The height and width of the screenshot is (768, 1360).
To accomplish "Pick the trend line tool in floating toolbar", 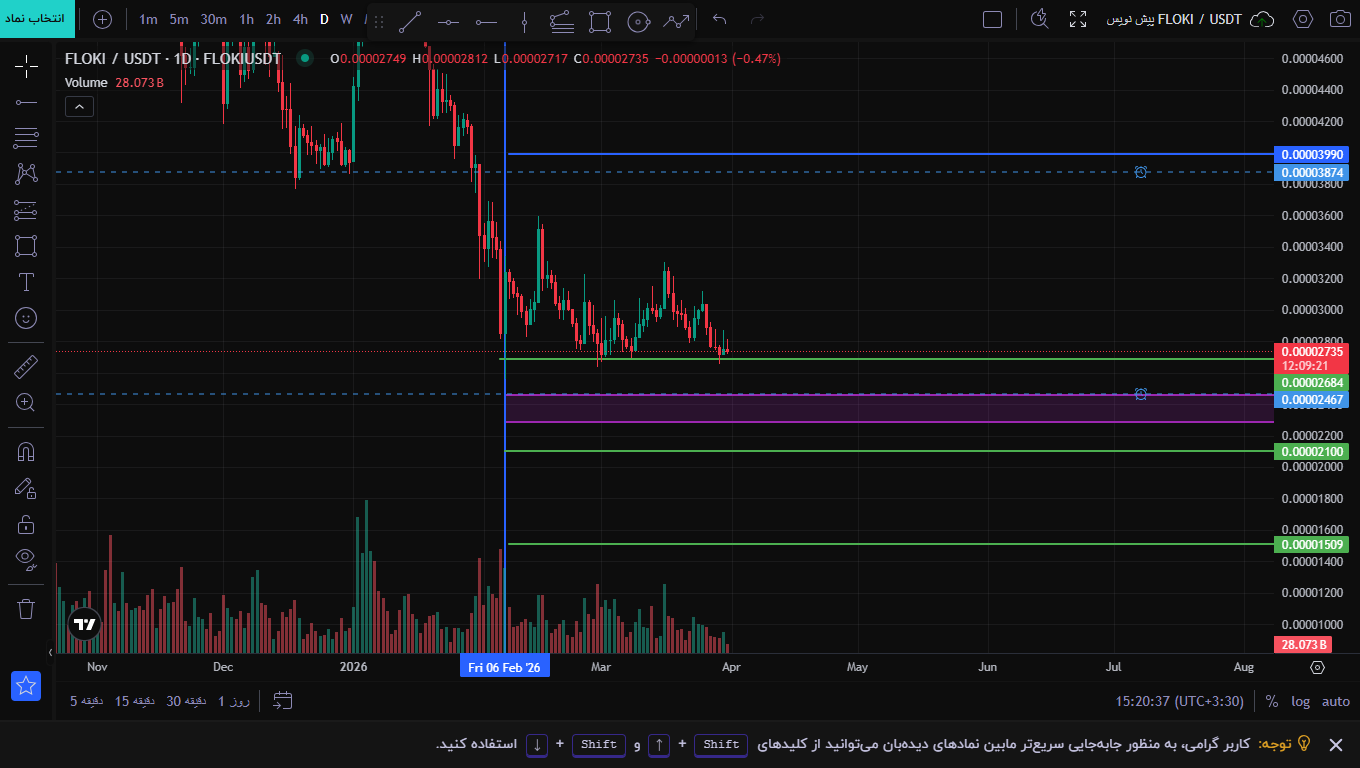I will [x=410, y=21].
